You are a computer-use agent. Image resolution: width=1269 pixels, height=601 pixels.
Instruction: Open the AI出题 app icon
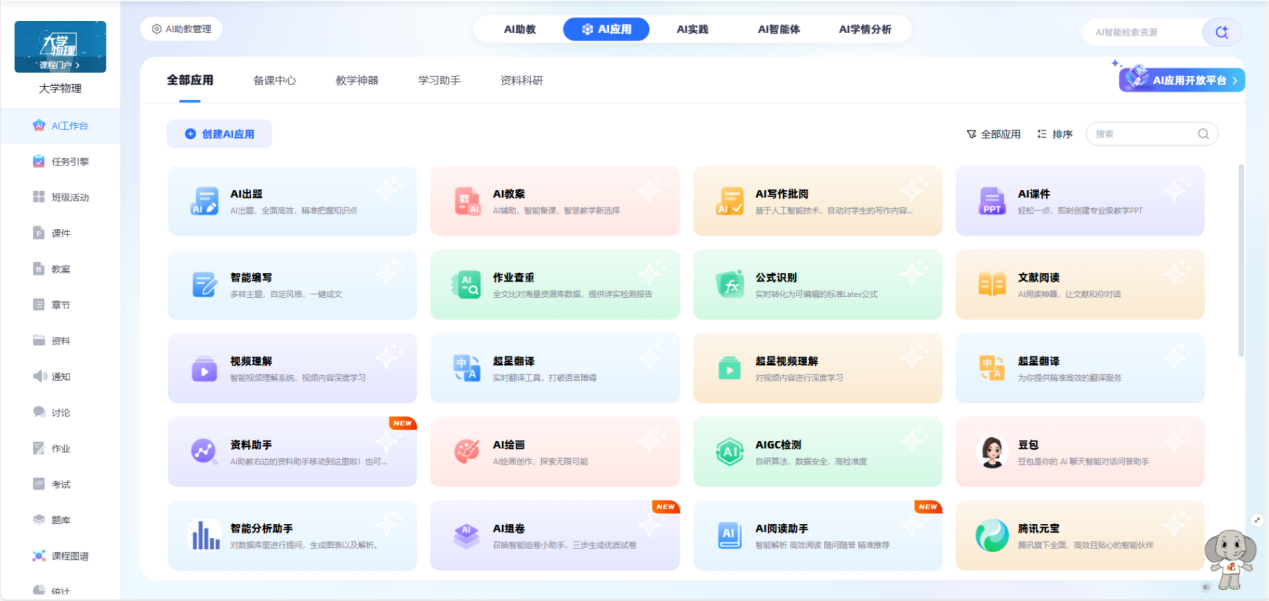click(x=204, y=201)
